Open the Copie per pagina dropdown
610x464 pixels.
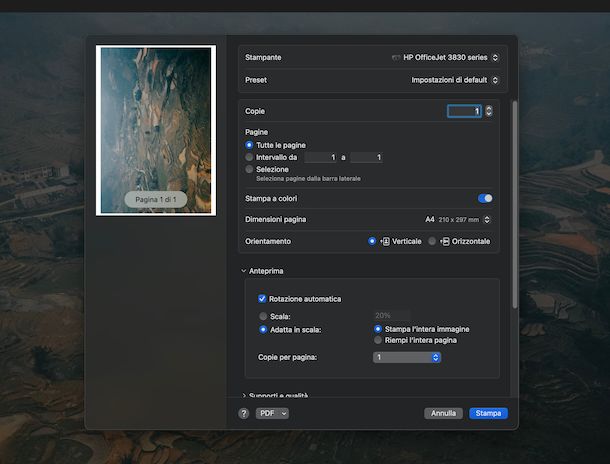click(x=407, y=357)
